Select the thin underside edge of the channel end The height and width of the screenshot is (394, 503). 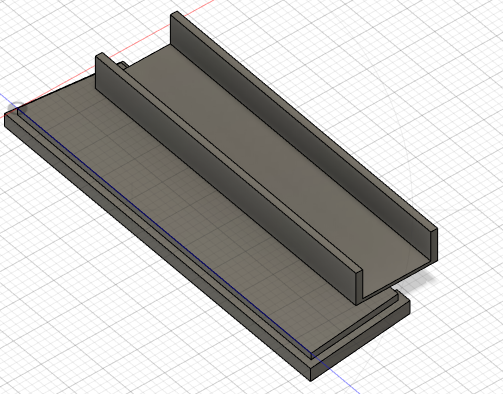click(x=397, y=280)
